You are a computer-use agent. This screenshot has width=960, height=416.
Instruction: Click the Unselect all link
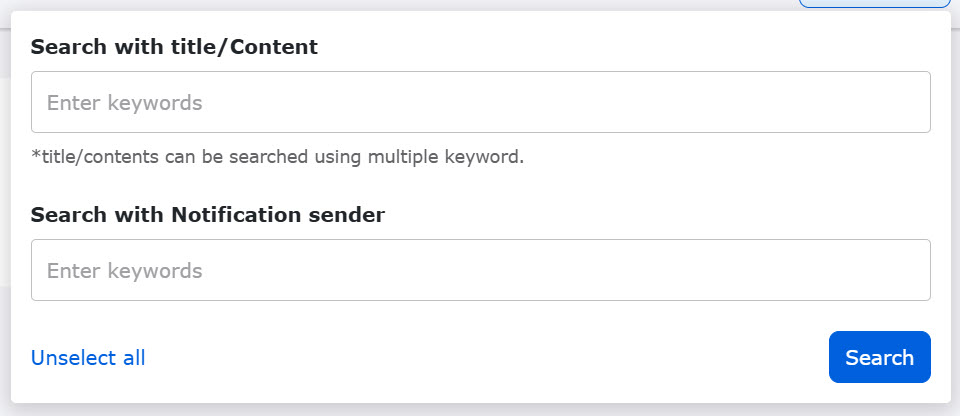tap(88, 358)
